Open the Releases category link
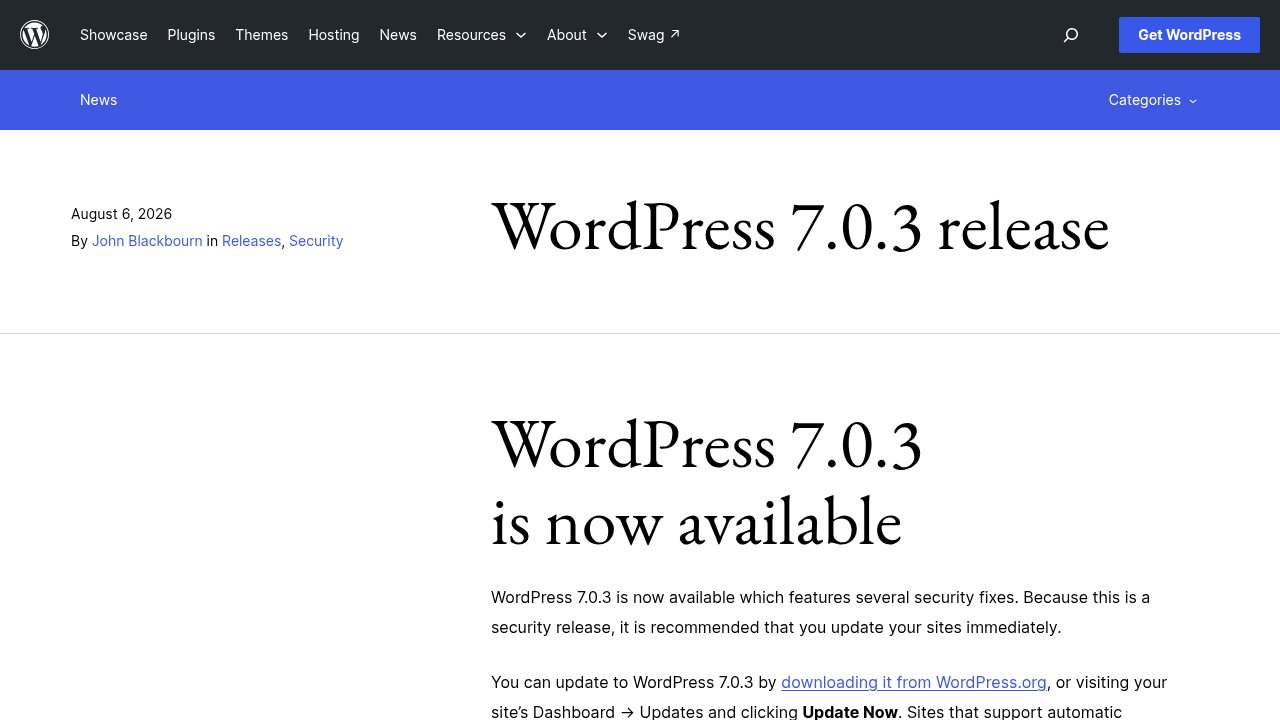 (251, 241)
